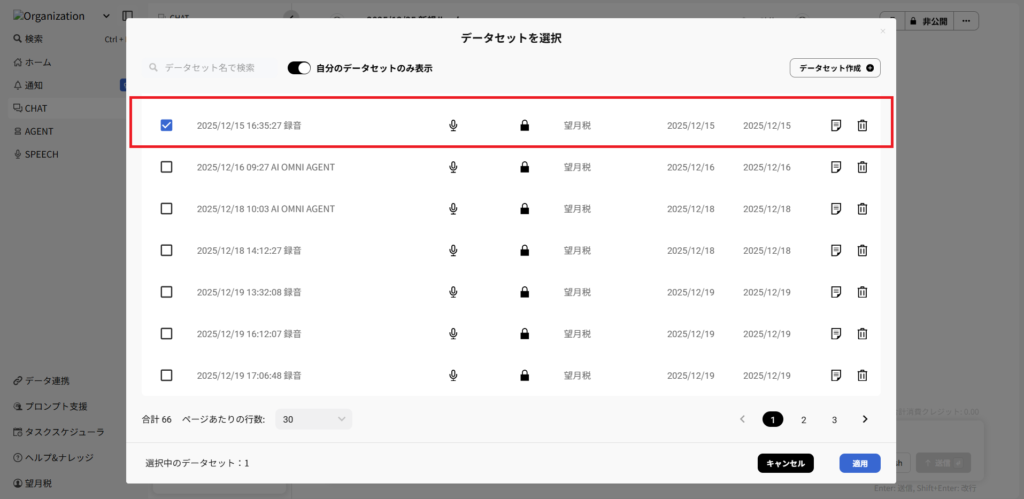
Task: Check the 2025/12/16 09:27 AI OMNI AGENT checkbox
Action: (167, 167)
